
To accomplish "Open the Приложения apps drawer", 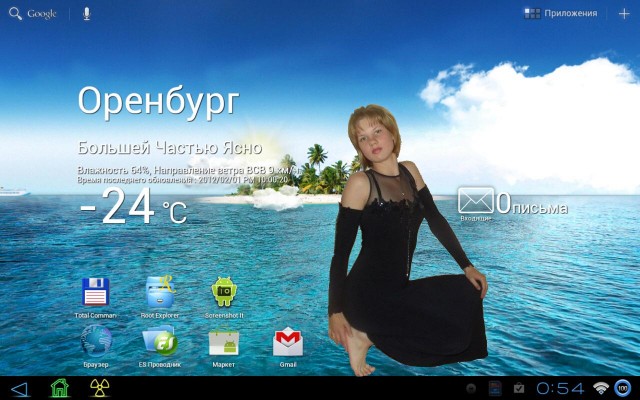I will (x=561, y=14).
